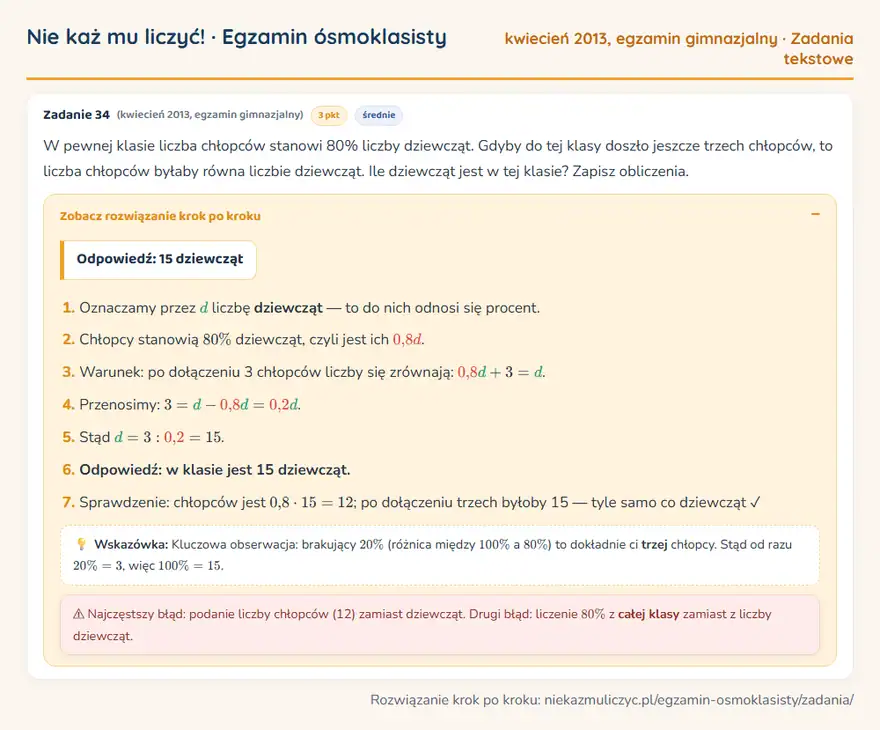Open the footer link niekazmuliczyc.pl/egzamin-osmoklasisty/zadania/
The image size is (880, 730).
pos(699,700)
